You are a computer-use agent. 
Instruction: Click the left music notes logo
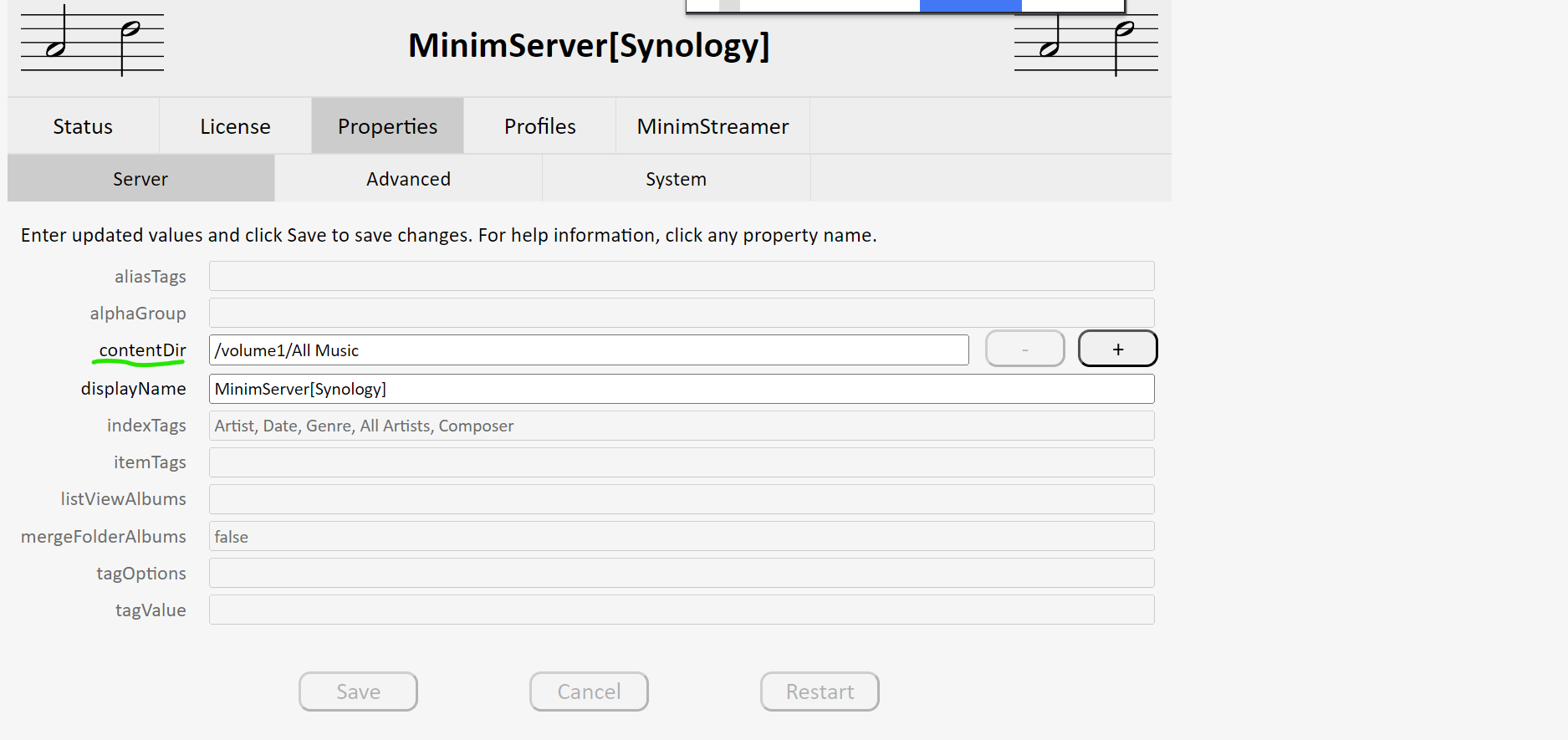[x=92, y=40]
